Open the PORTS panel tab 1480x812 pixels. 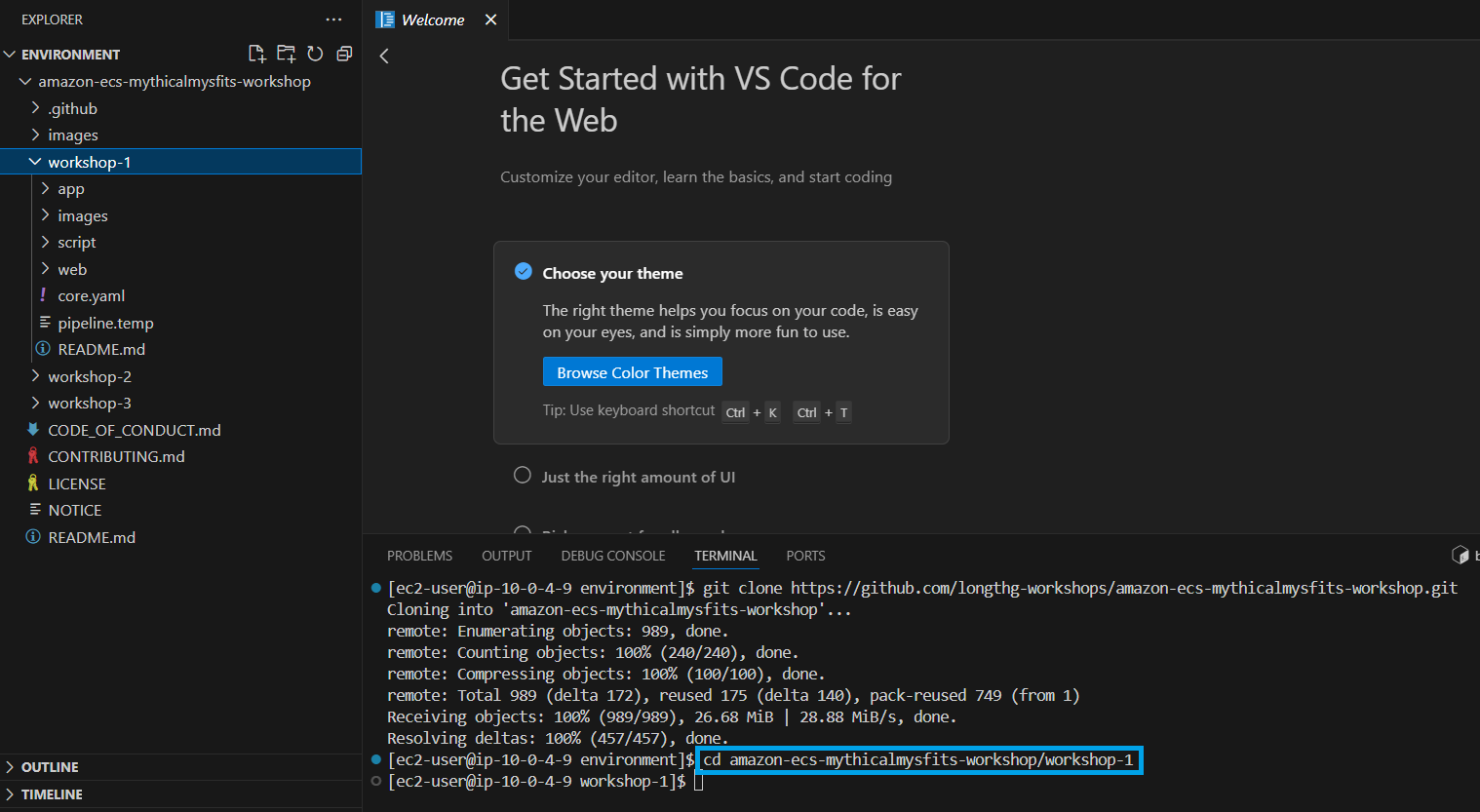(x=805, y=556)
